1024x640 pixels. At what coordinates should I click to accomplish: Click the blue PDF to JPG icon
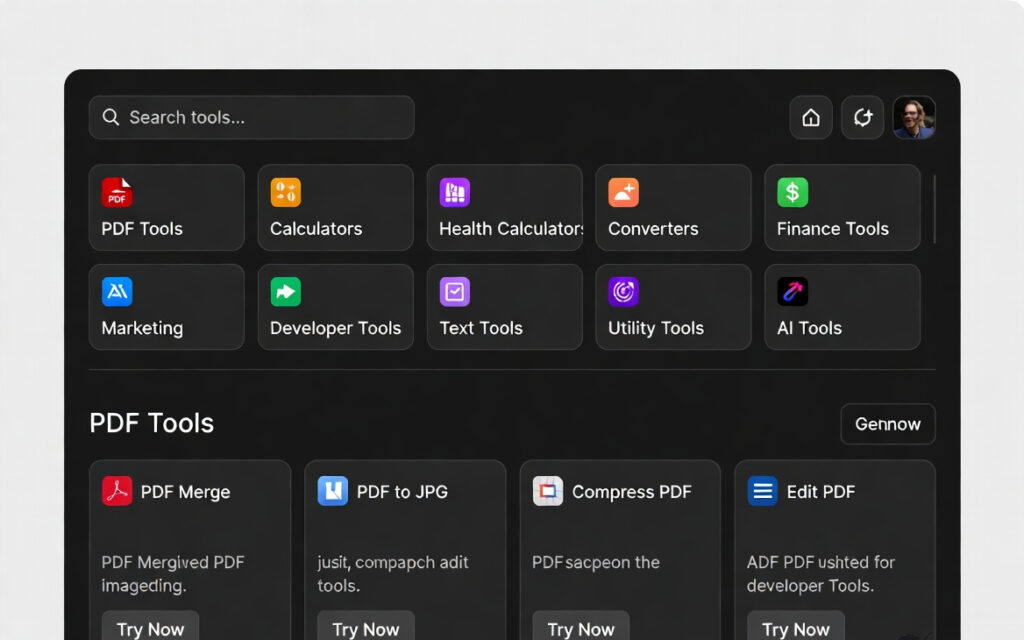(x=332, y=490)
